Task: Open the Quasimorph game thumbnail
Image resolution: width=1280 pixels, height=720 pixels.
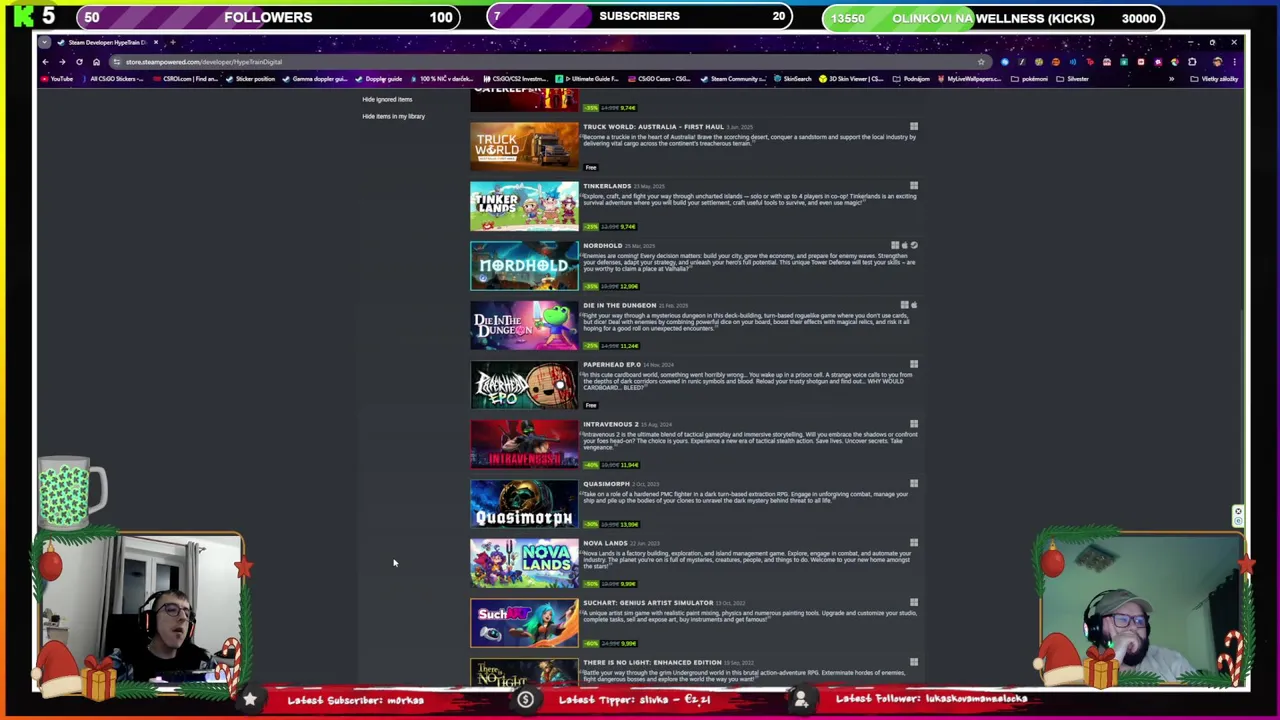Action: point(524,504)
